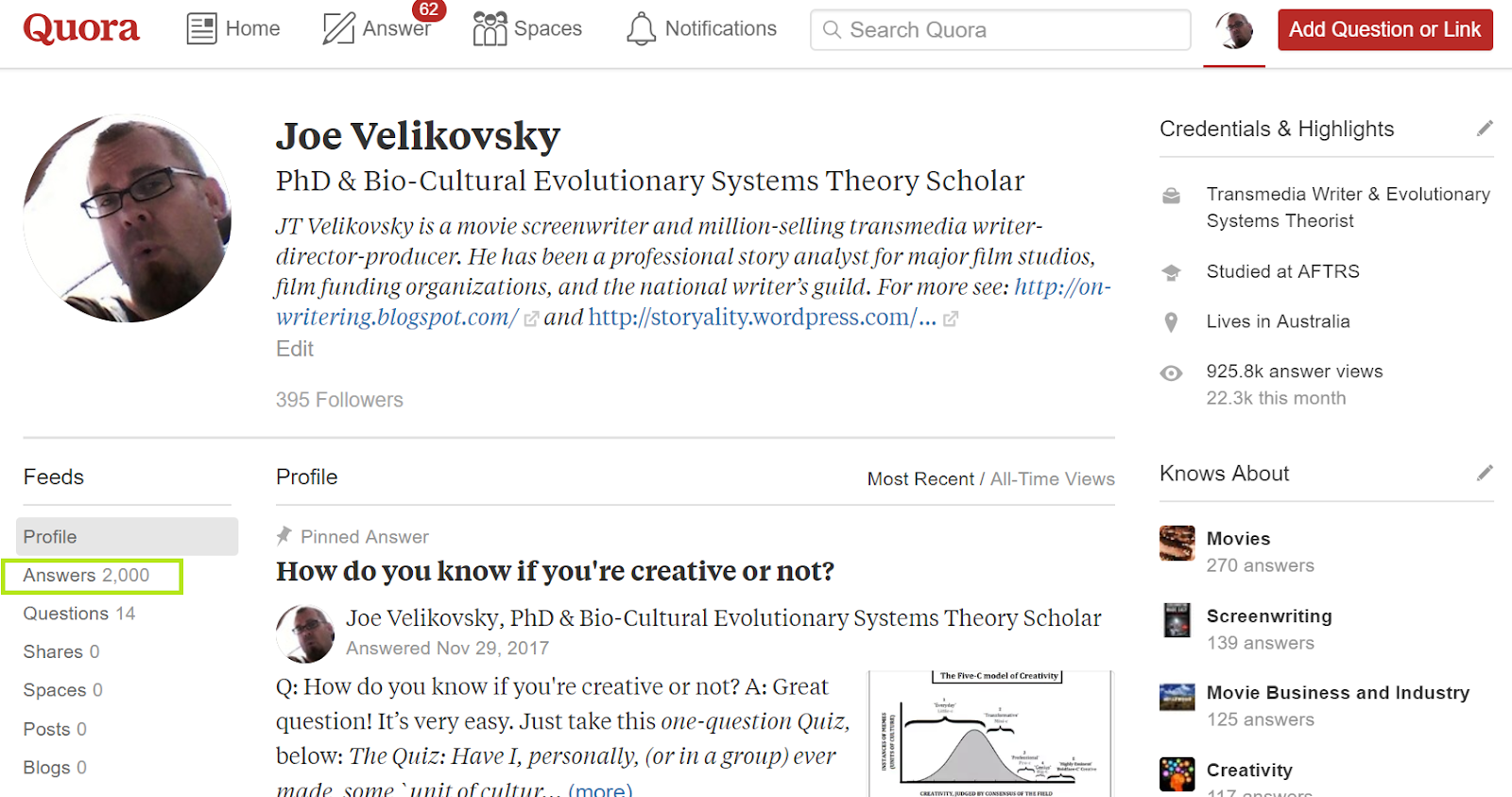Click the Notifications bell icon
1512x797 pixels.
tap(641, 29)
